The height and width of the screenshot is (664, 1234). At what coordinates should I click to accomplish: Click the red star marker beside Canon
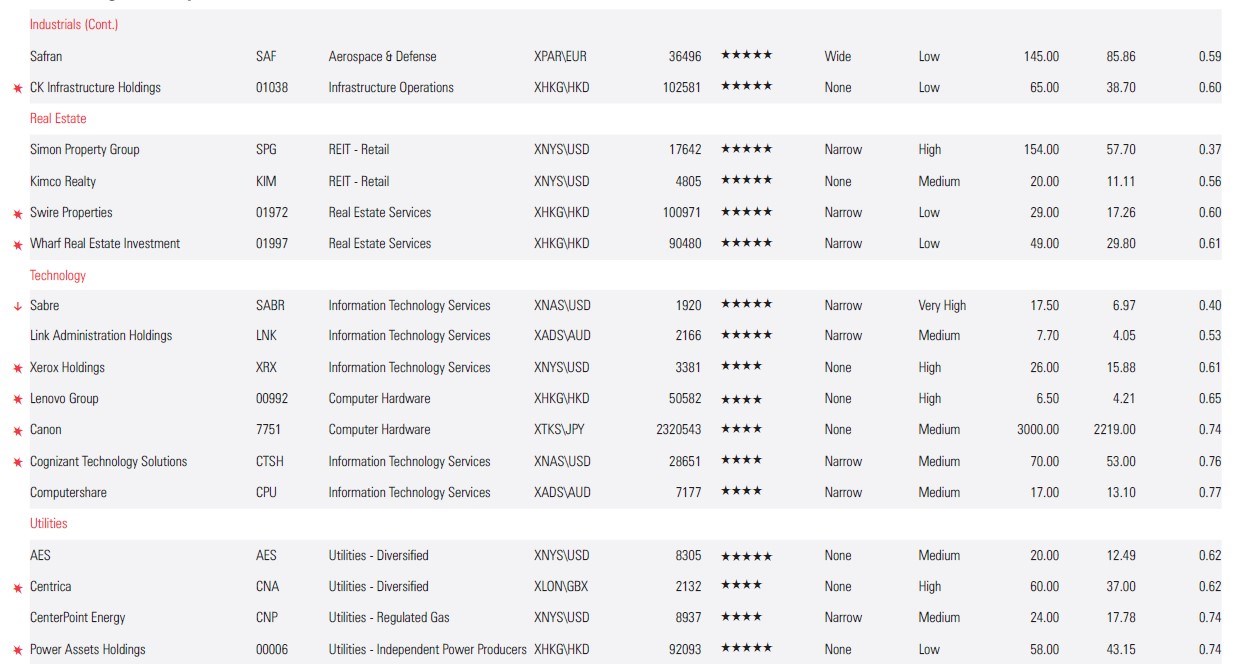click(17, 430)
